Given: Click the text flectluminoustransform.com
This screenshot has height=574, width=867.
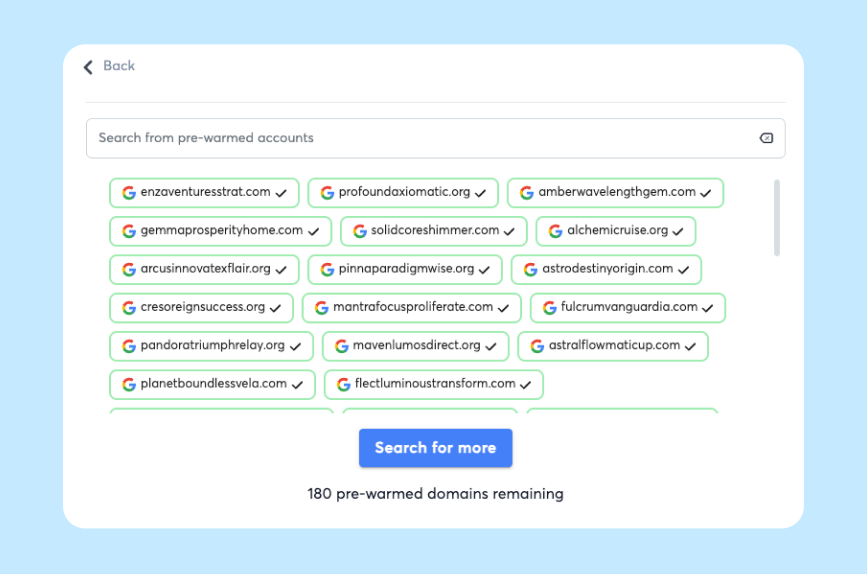Looking at the screenshot, I should [435, 383].
